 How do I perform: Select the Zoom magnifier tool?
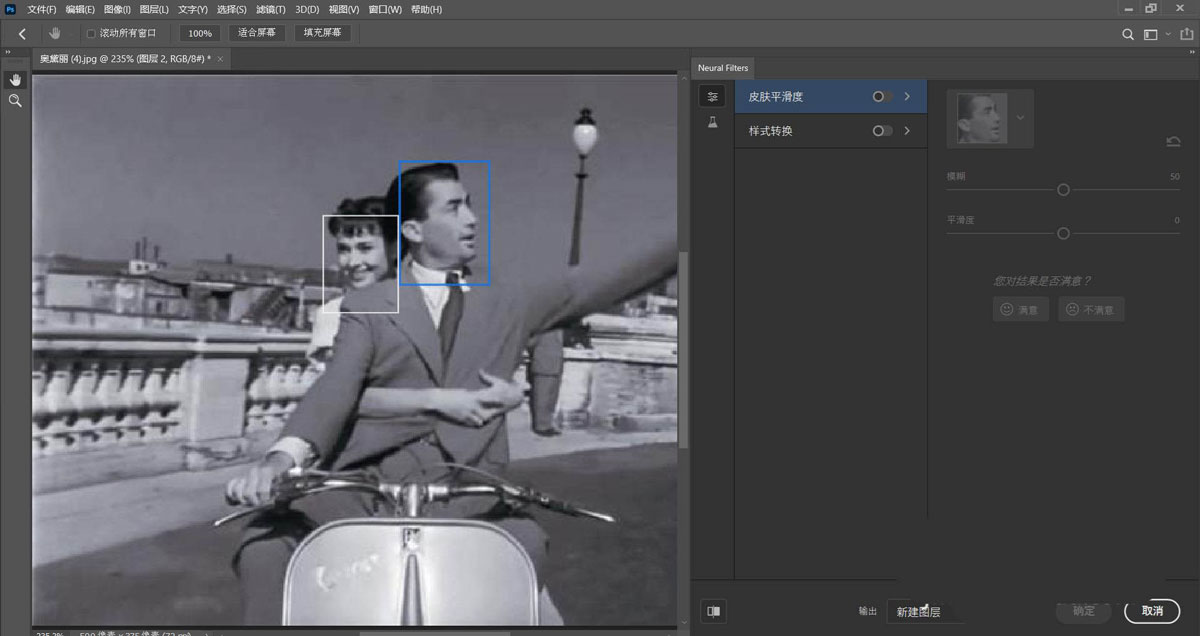click(x=15, y=101)
